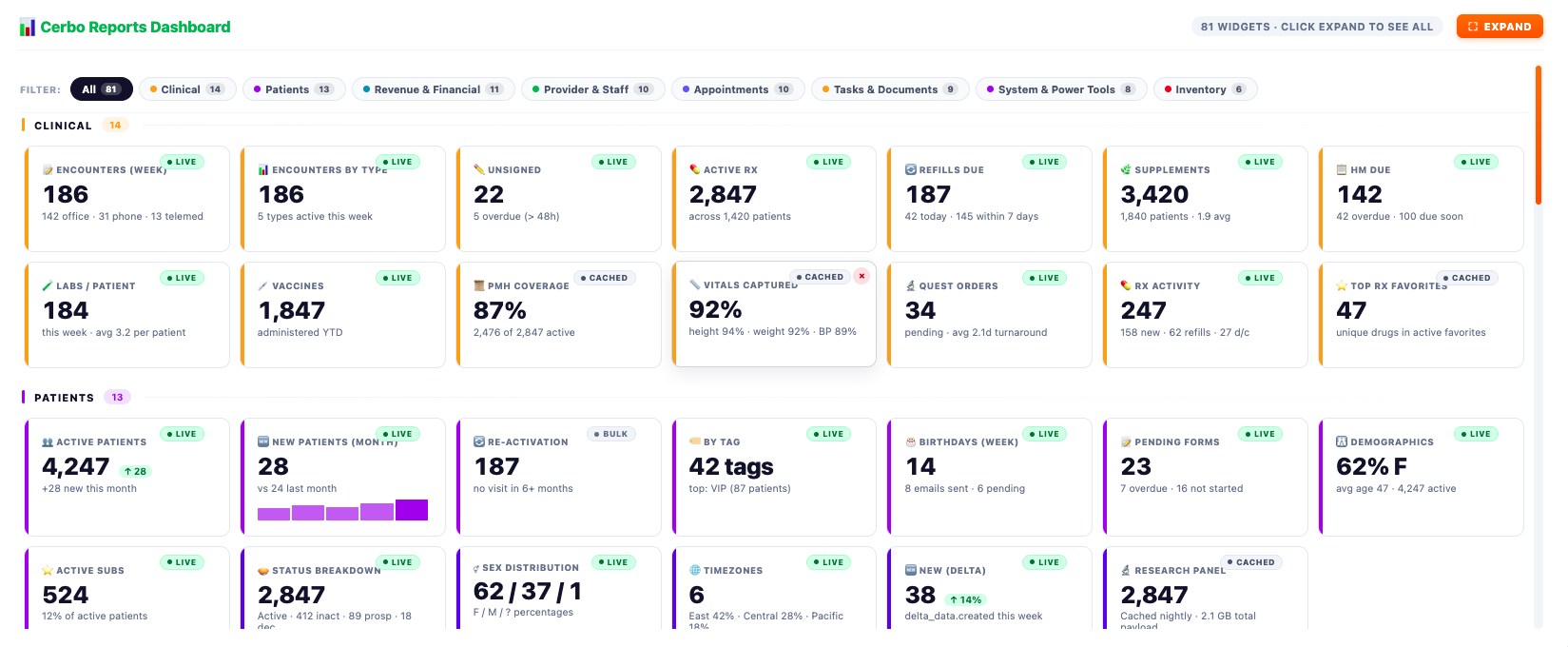The height and width of the screenshot is (647, 1568).
Task: Click the Quest Orders microscope icon
Action: tap(910, 286)
